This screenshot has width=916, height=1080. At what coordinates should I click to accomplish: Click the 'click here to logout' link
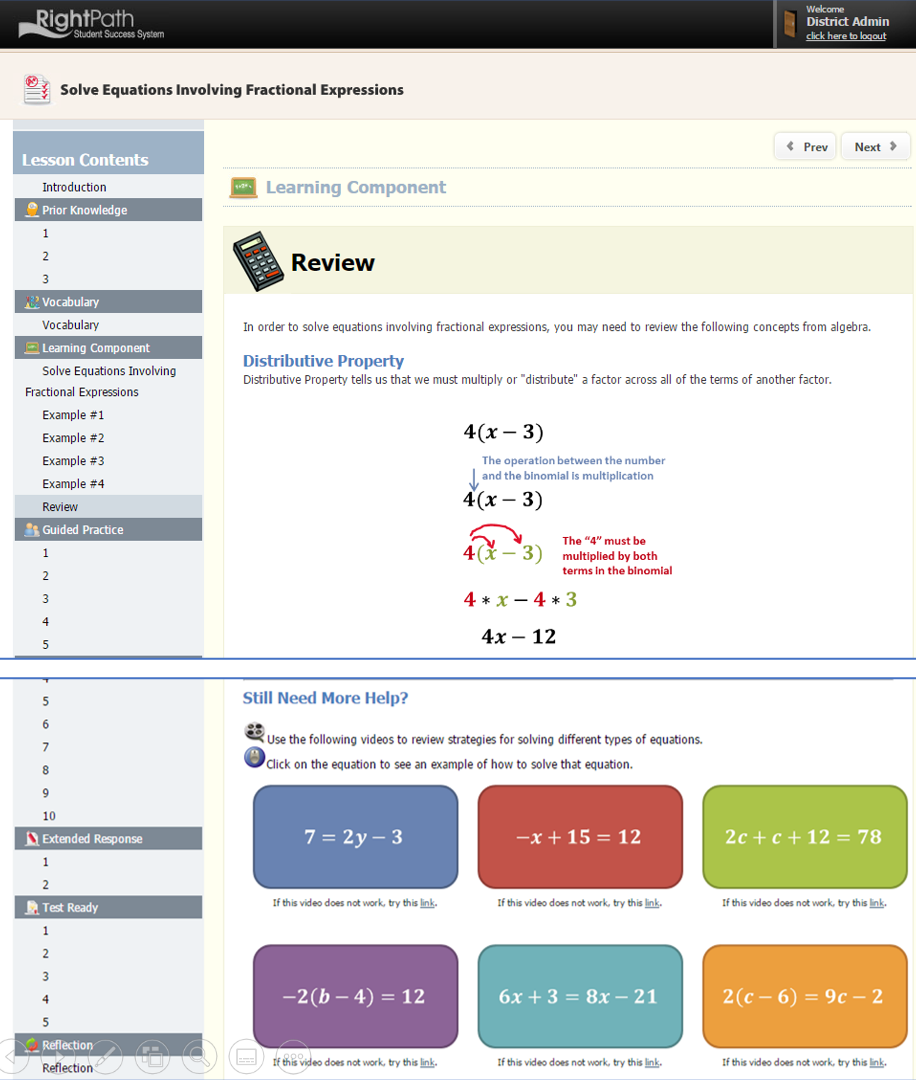coord(846,36)
